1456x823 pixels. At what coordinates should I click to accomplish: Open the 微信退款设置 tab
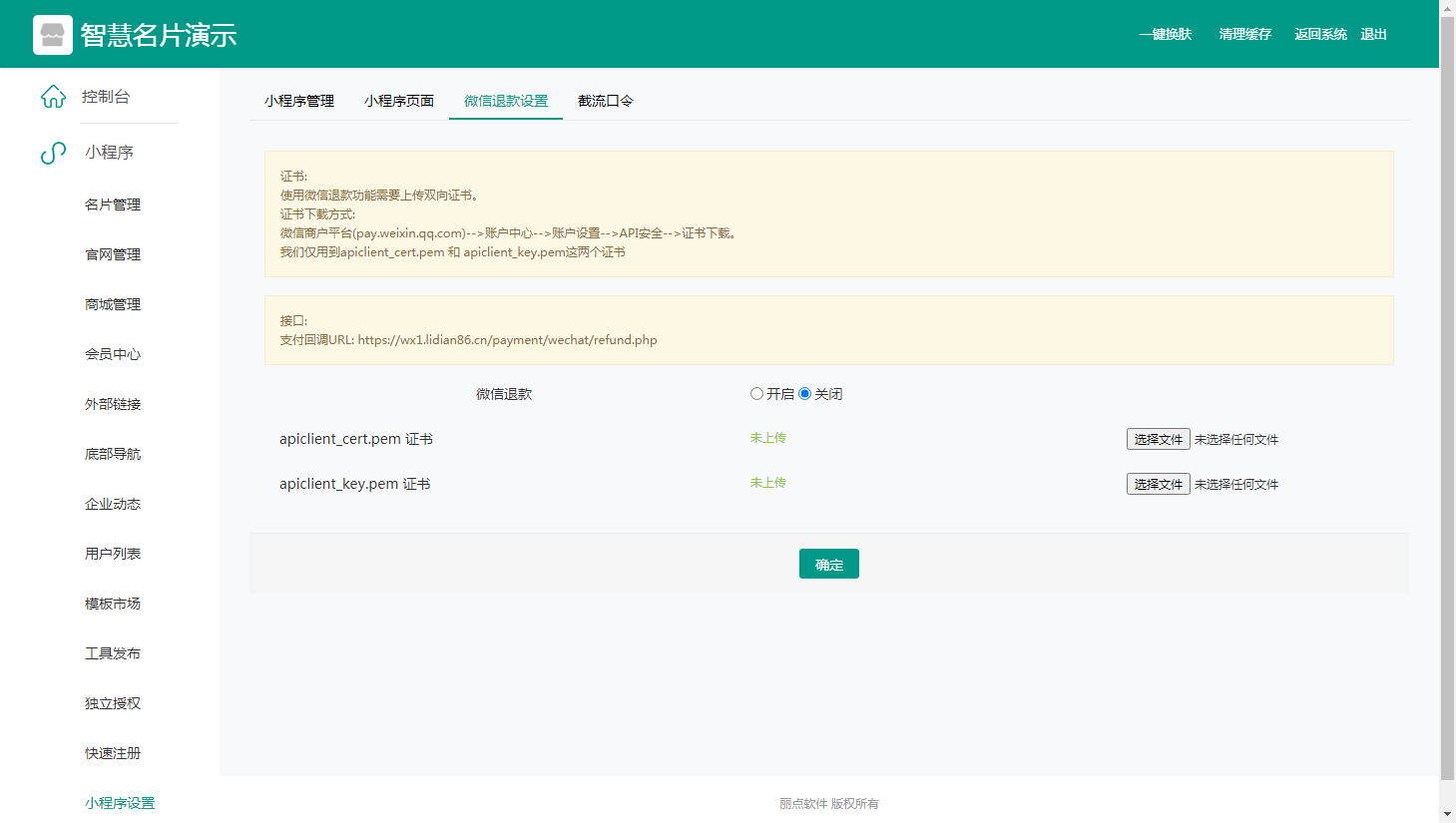506,101
